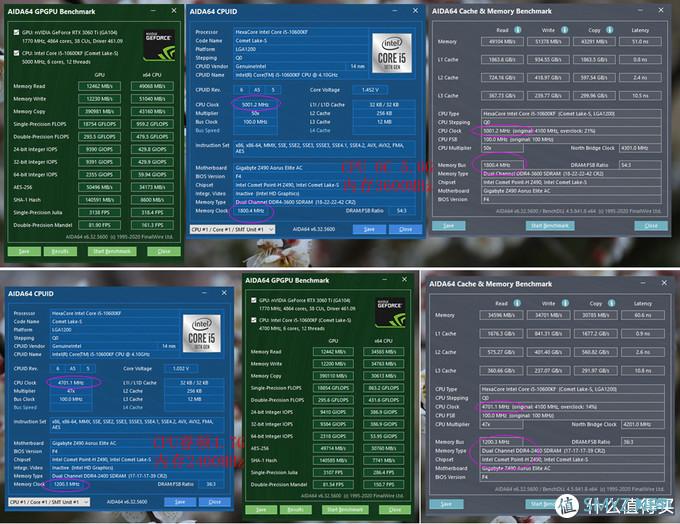Click Intel Core i5 badge in 4701.1 MHz CPUID window

pyautogui.click(x=202, y=333)
